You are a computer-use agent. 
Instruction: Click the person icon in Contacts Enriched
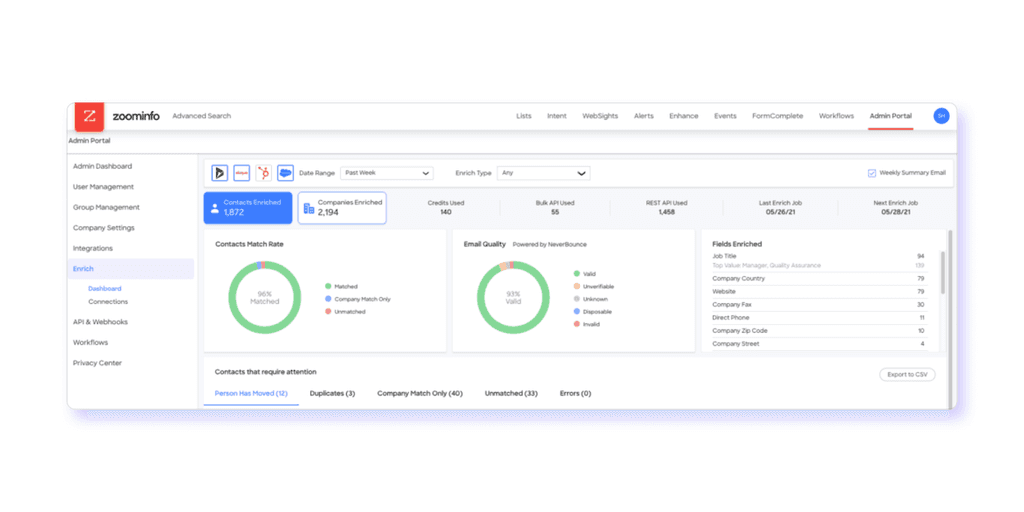[214, 208]
